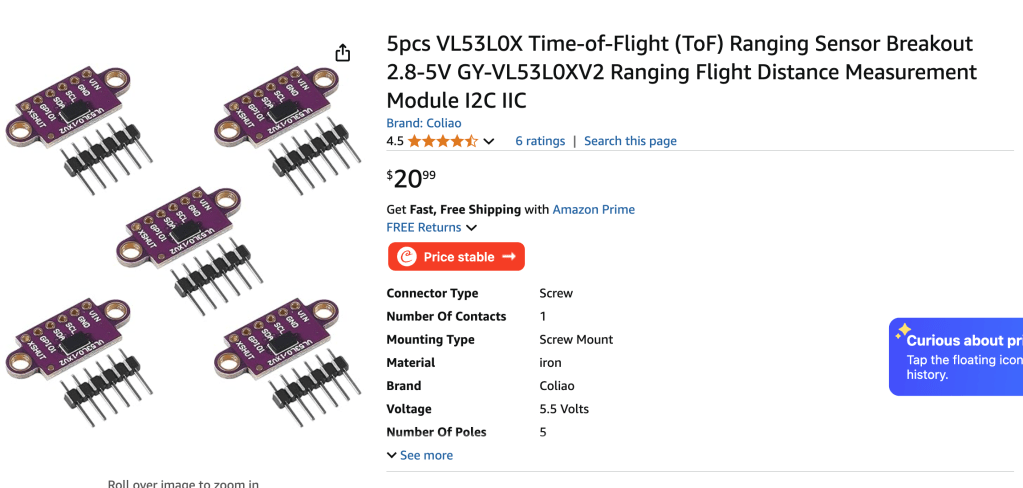The width and height of the screenshot is (1023, 488).
Task: Follow the Amazon Prime link
Action: [593, 210]
